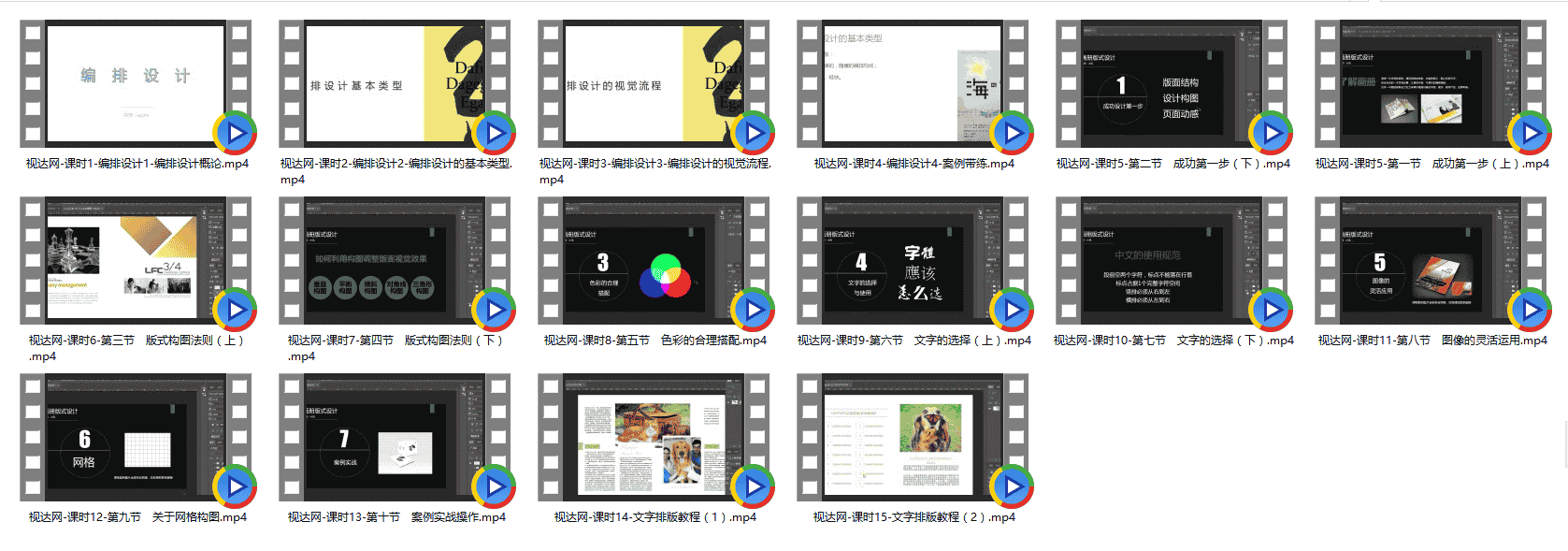Screen dimensions: 1568x551
Task: Click file name 视达网-课时11-第八节 图像的灵活运用.mp4
Action: pos(1432,341)
